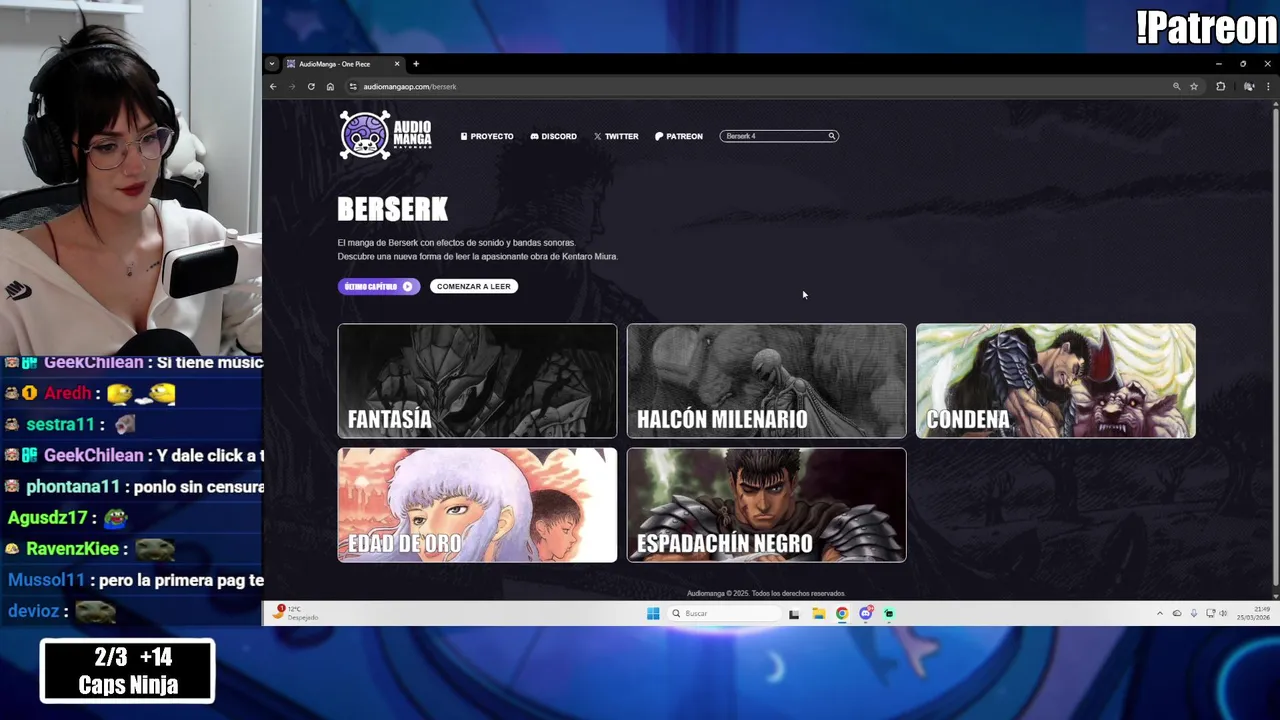This screenshot has width=1280, height=720.
Task: Open the PATREON nav link
Action: click(x=679, y=136)
